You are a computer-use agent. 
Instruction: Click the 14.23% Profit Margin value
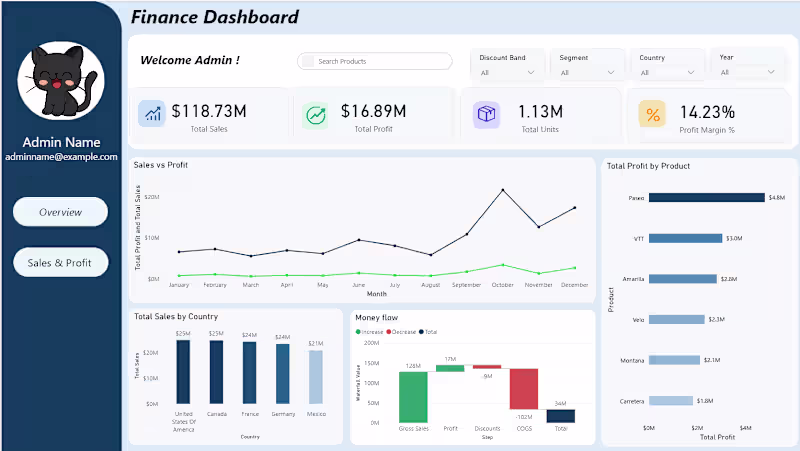click(x=707, y=112)
